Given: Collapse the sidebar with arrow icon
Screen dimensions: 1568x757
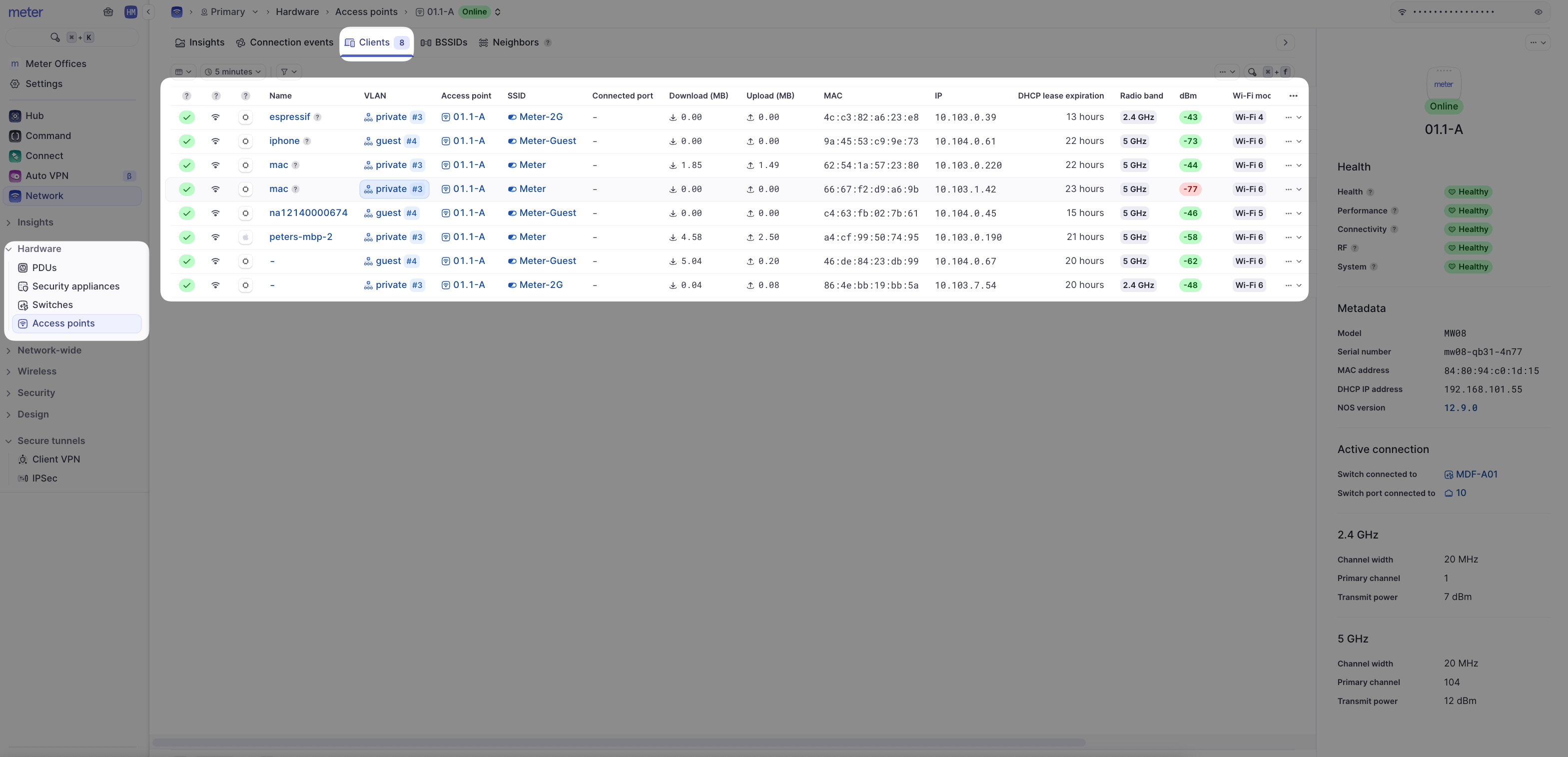Looking at the screenshot, I should click(x=148, y=11).
